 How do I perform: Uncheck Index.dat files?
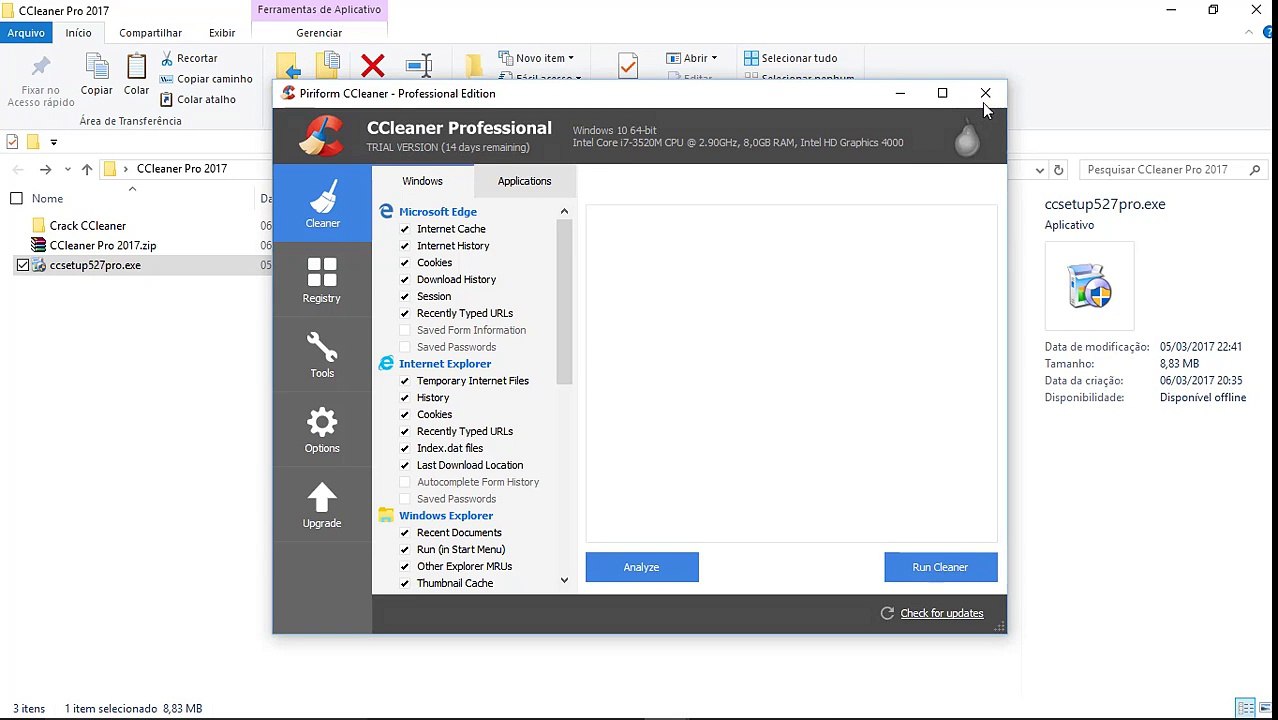pos(405,448)
